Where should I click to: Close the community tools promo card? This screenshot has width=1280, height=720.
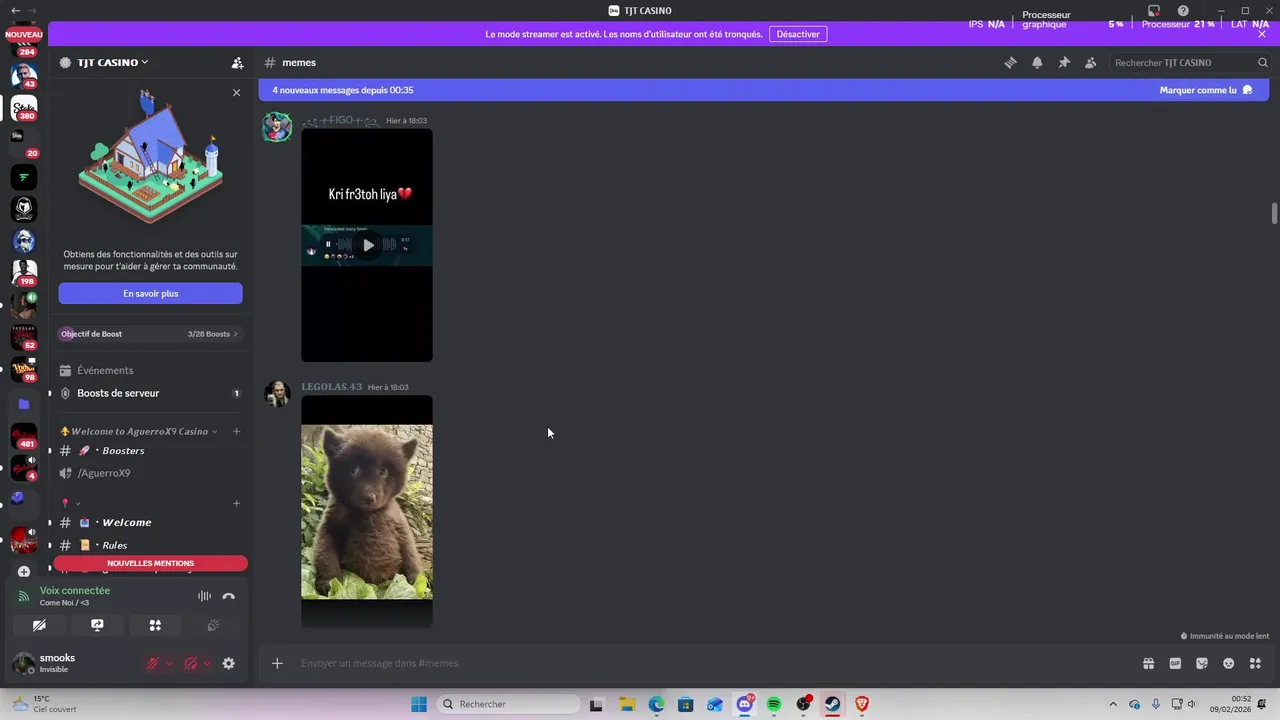coord(236,92)
